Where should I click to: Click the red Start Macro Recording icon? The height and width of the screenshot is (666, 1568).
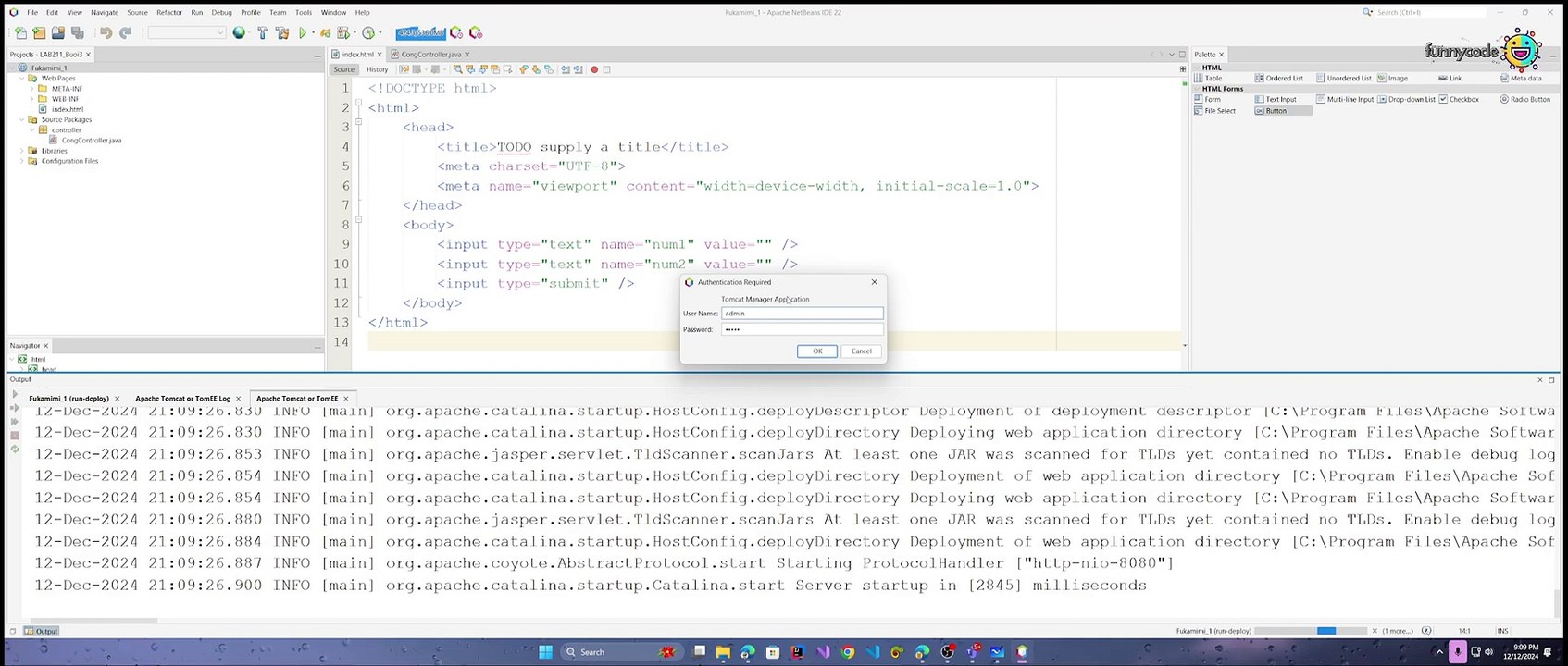click(594, 69)
